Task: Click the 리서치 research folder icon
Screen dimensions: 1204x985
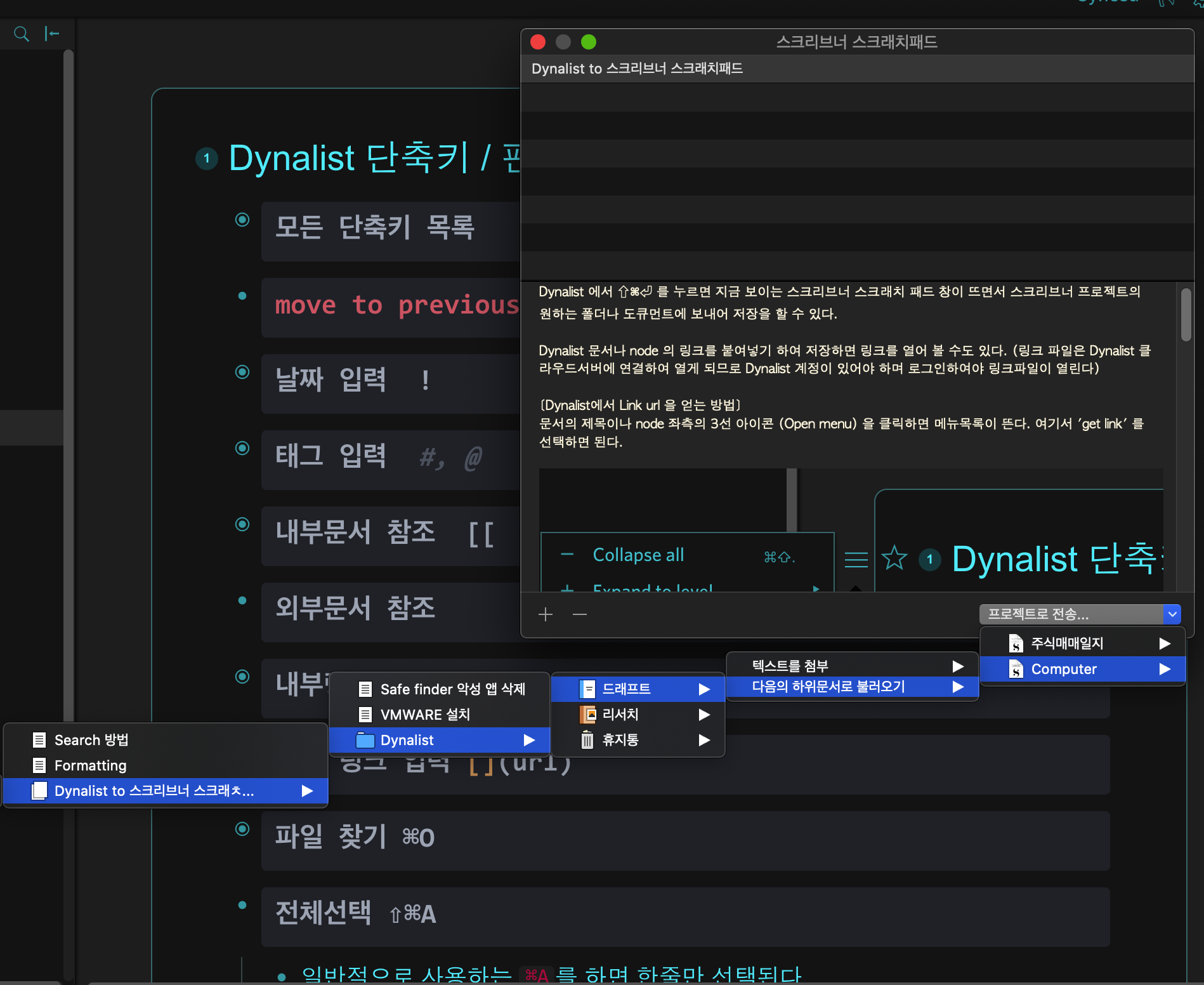Action: [587, 715]
